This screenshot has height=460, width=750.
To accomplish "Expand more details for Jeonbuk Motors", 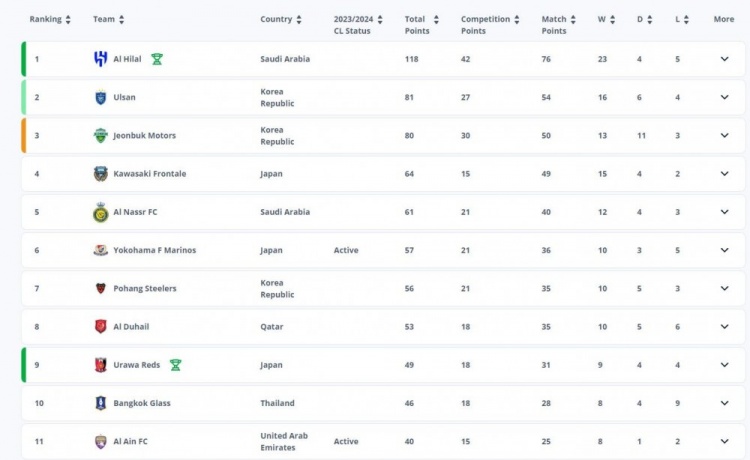I will click(x=724, y=136).
